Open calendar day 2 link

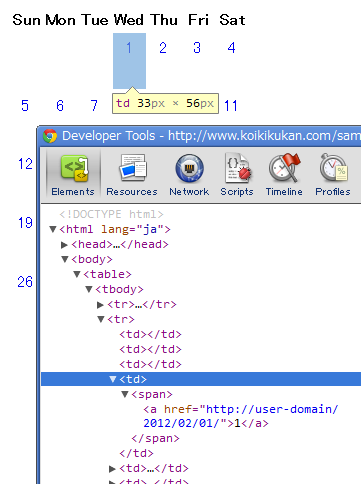(x=163, y=48)
